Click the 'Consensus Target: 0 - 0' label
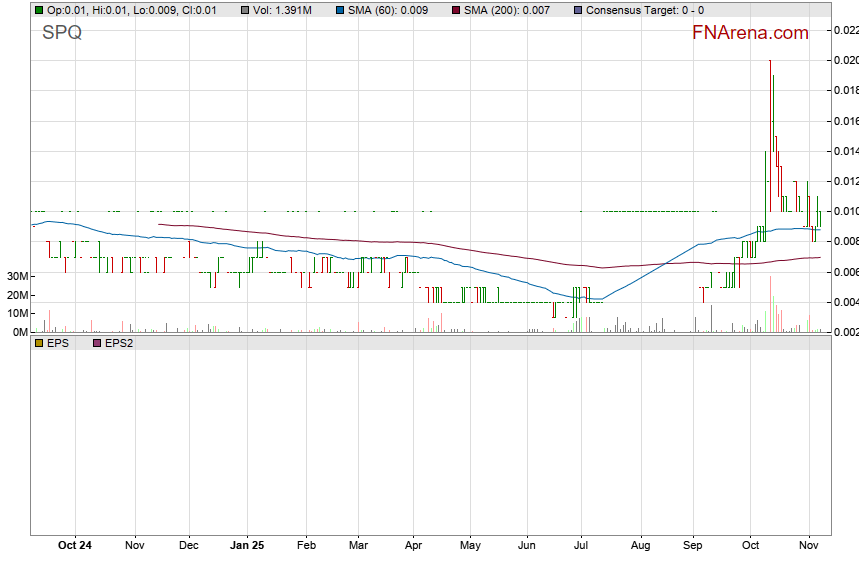The height and width of the screenshot is (566, 859). 645,10
